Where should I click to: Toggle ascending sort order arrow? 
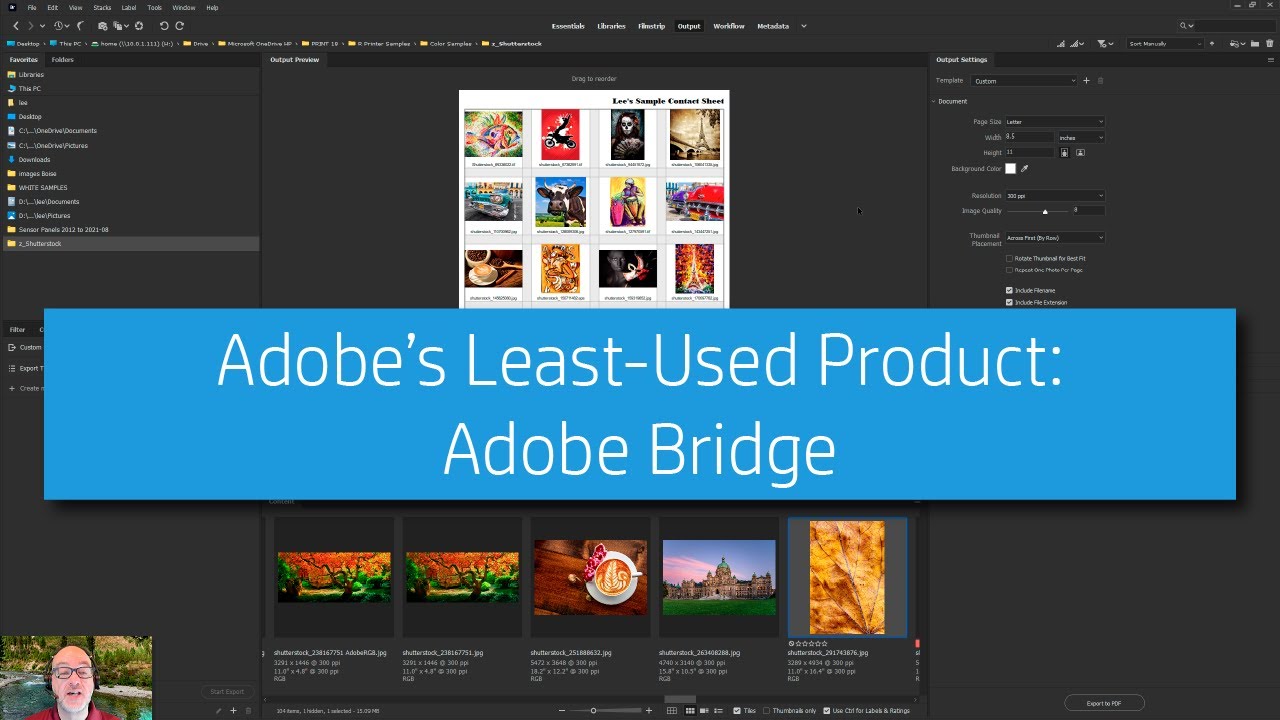click(x=1211, y=44)
